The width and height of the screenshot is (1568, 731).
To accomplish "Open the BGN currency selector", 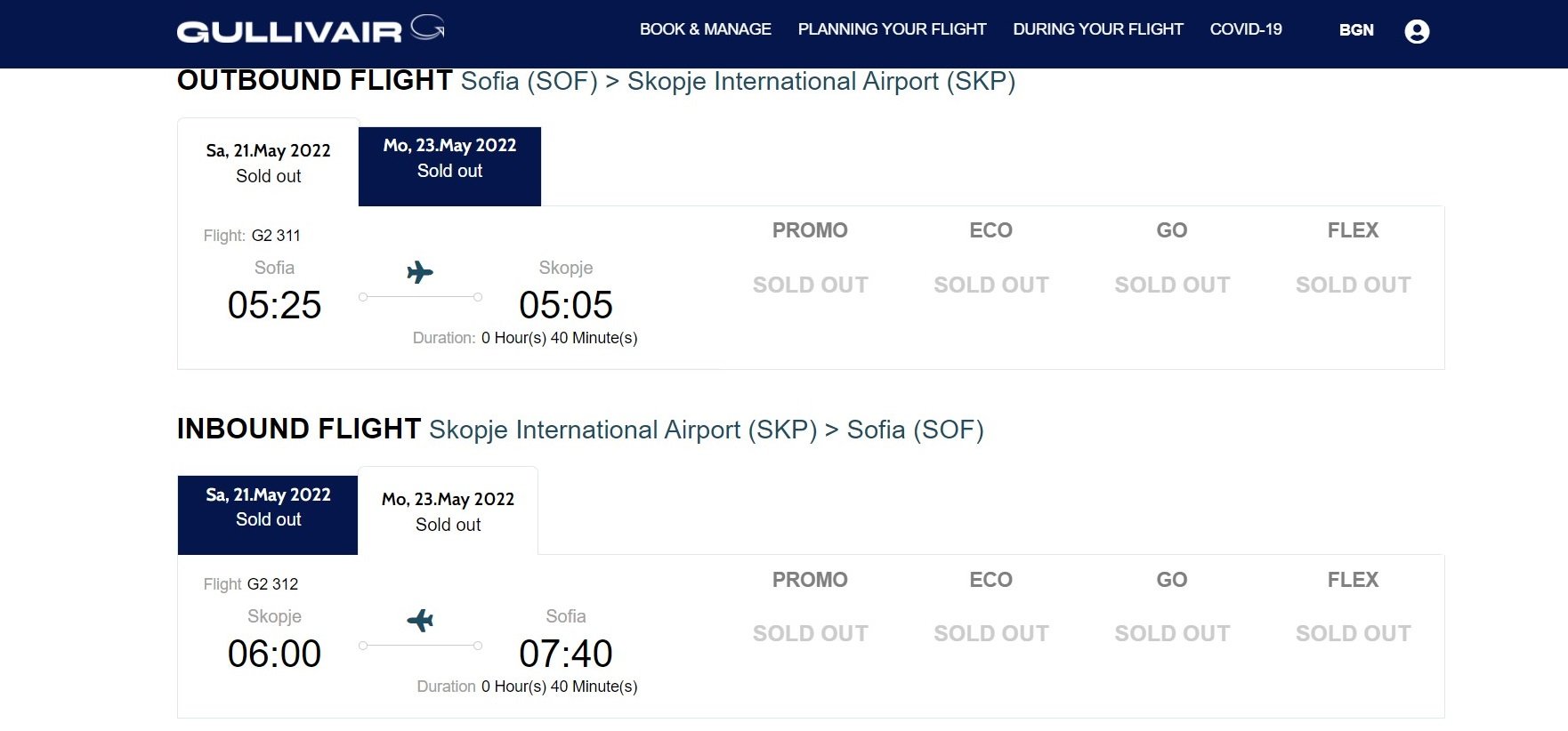I will coord(1356,30).
